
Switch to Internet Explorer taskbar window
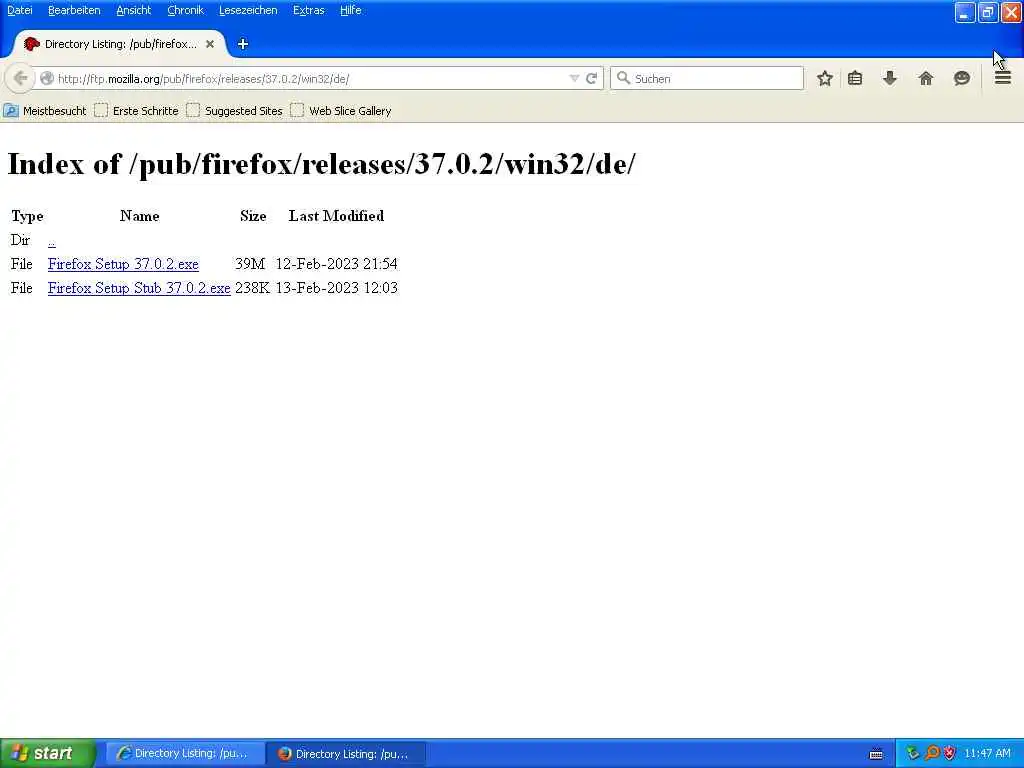click(x=185, y=754)
